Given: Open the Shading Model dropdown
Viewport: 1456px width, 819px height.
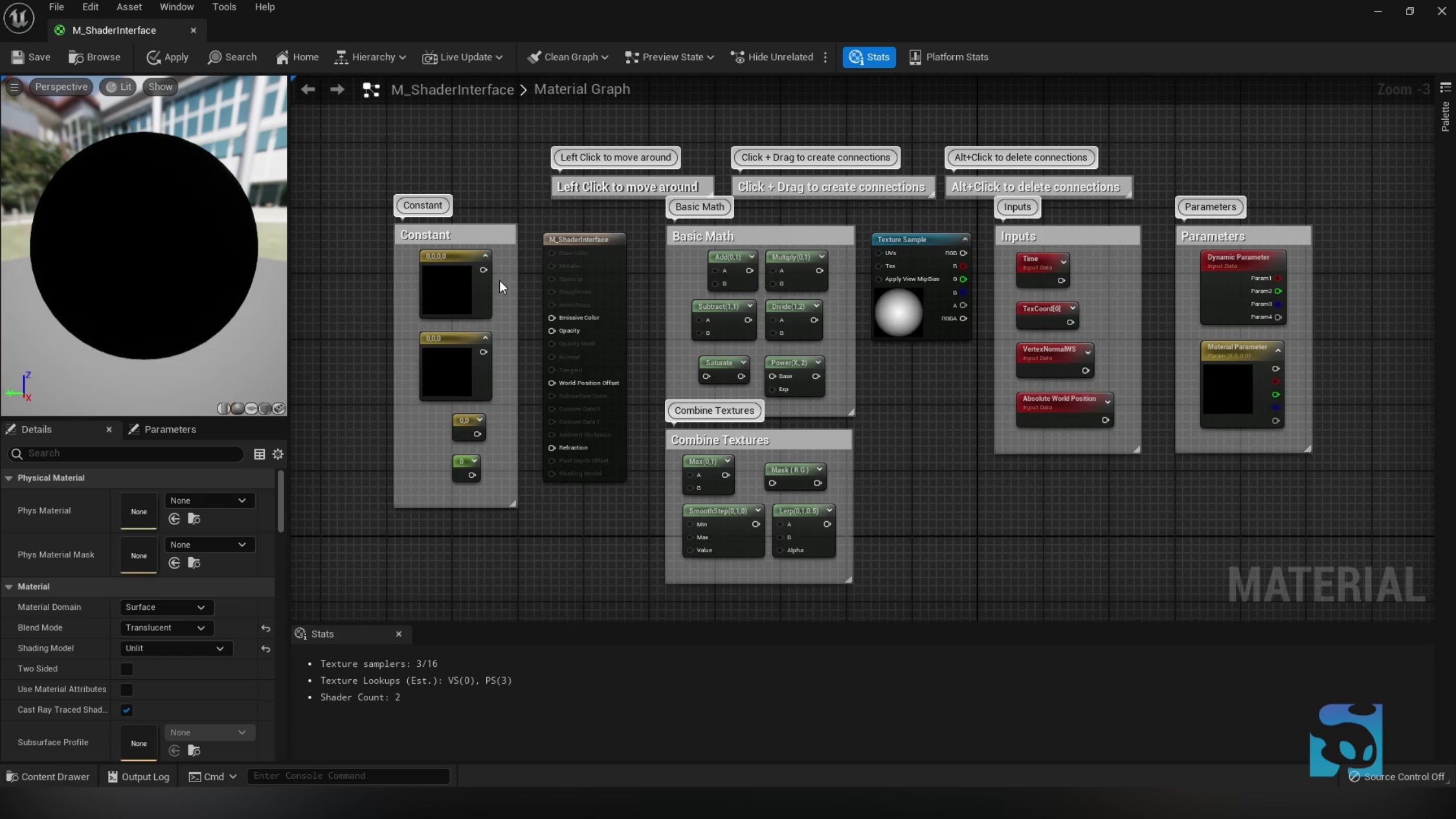Looking at the screenshot, I should coord(175,648).
